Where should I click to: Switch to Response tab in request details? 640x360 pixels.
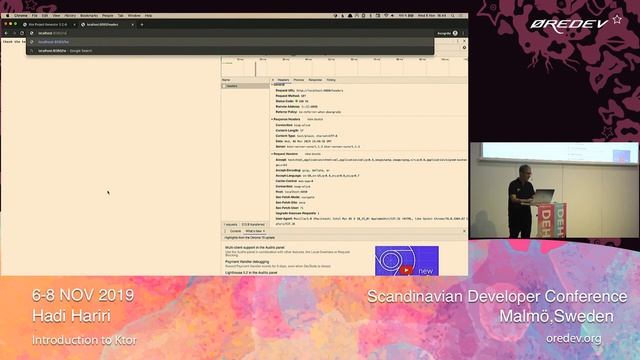(x=315, y=80)
